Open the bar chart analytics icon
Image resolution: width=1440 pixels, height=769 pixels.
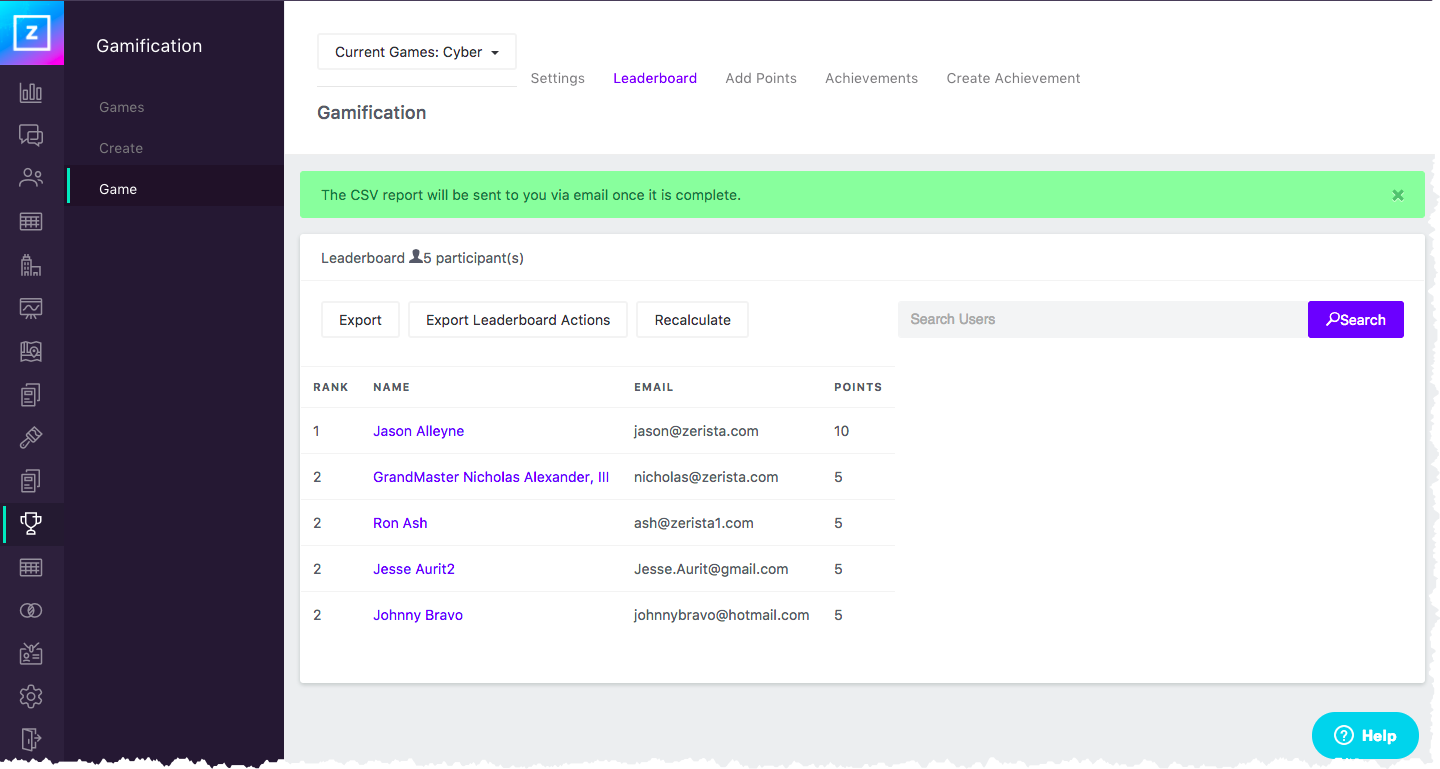tap(31, 93)
